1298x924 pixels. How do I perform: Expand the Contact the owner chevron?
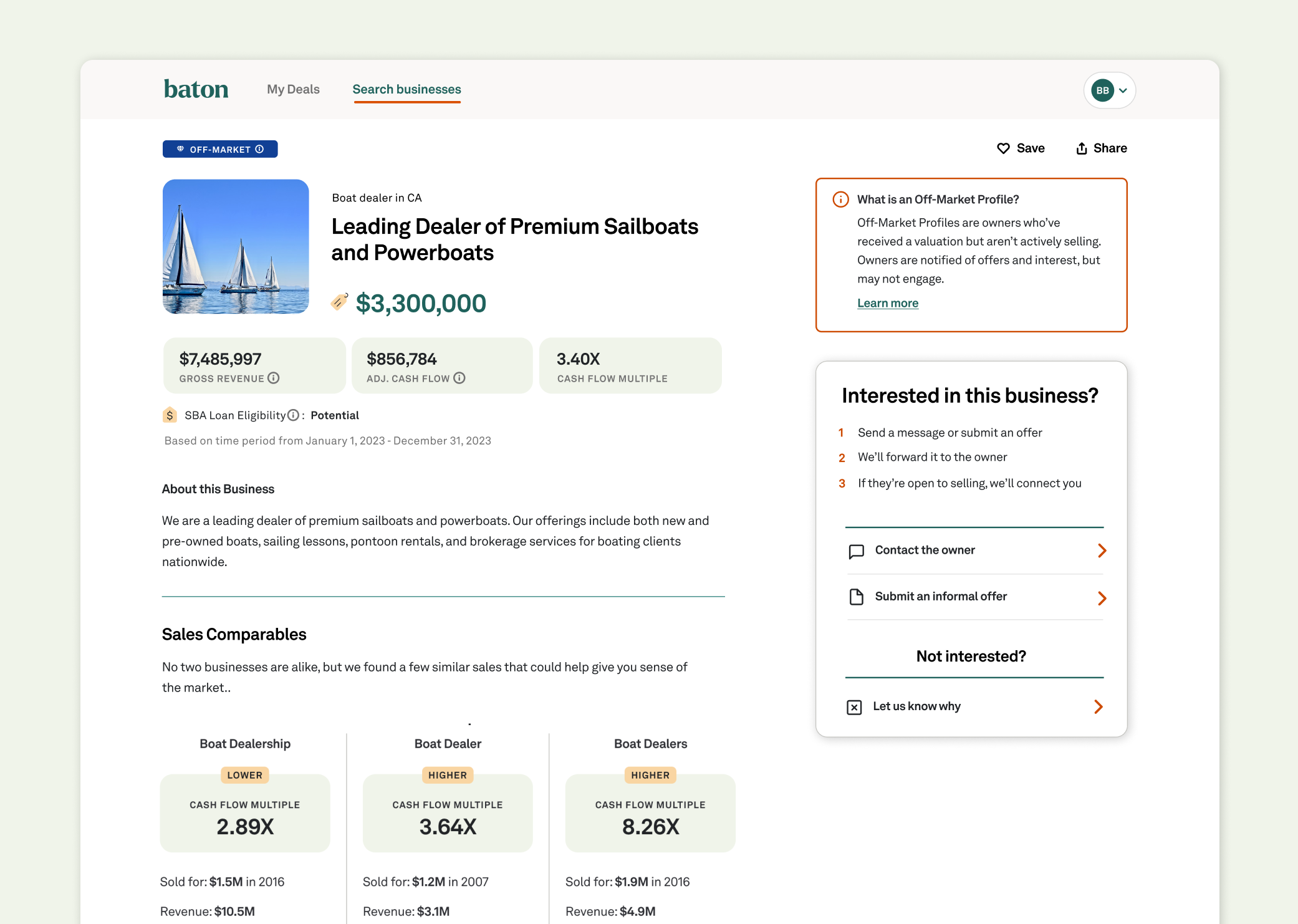(x=1102, y=551)
